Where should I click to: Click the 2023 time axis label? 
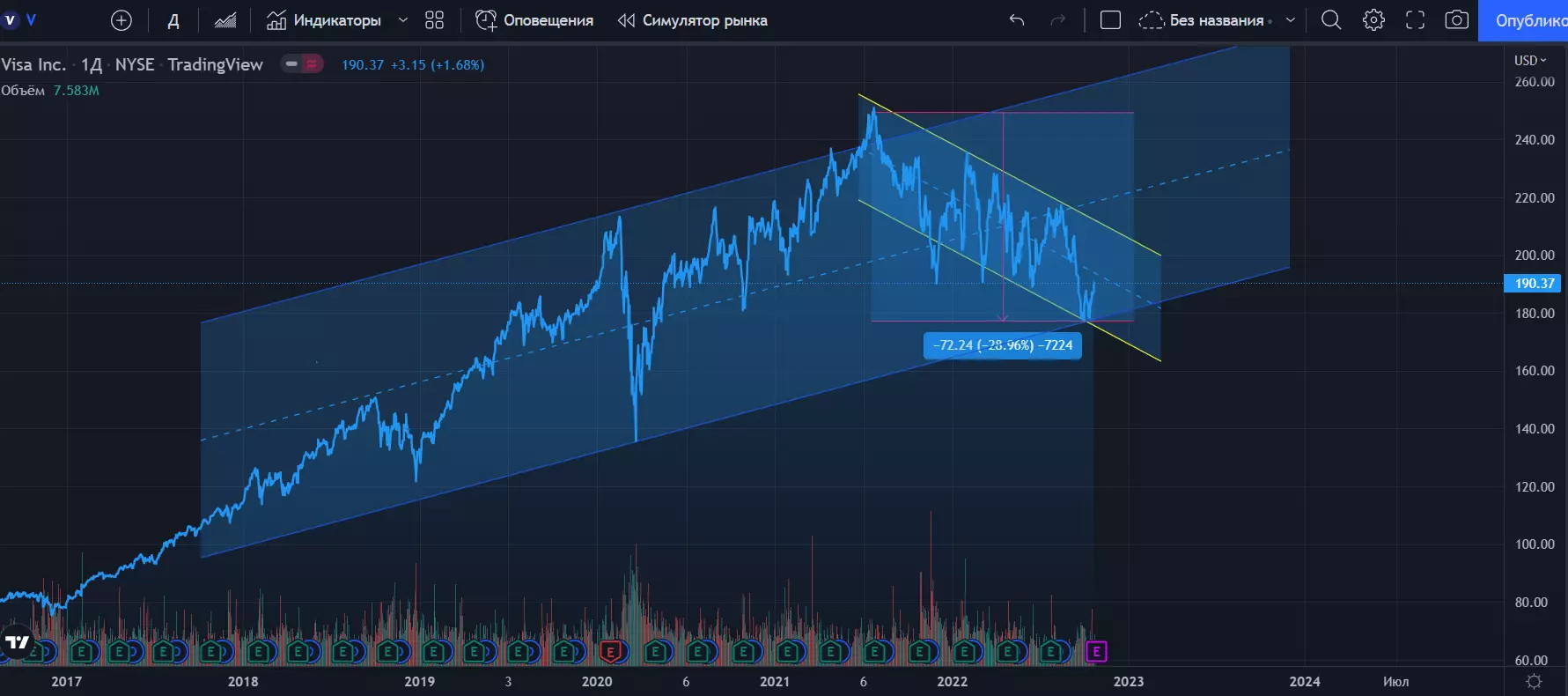[1129, 681]
